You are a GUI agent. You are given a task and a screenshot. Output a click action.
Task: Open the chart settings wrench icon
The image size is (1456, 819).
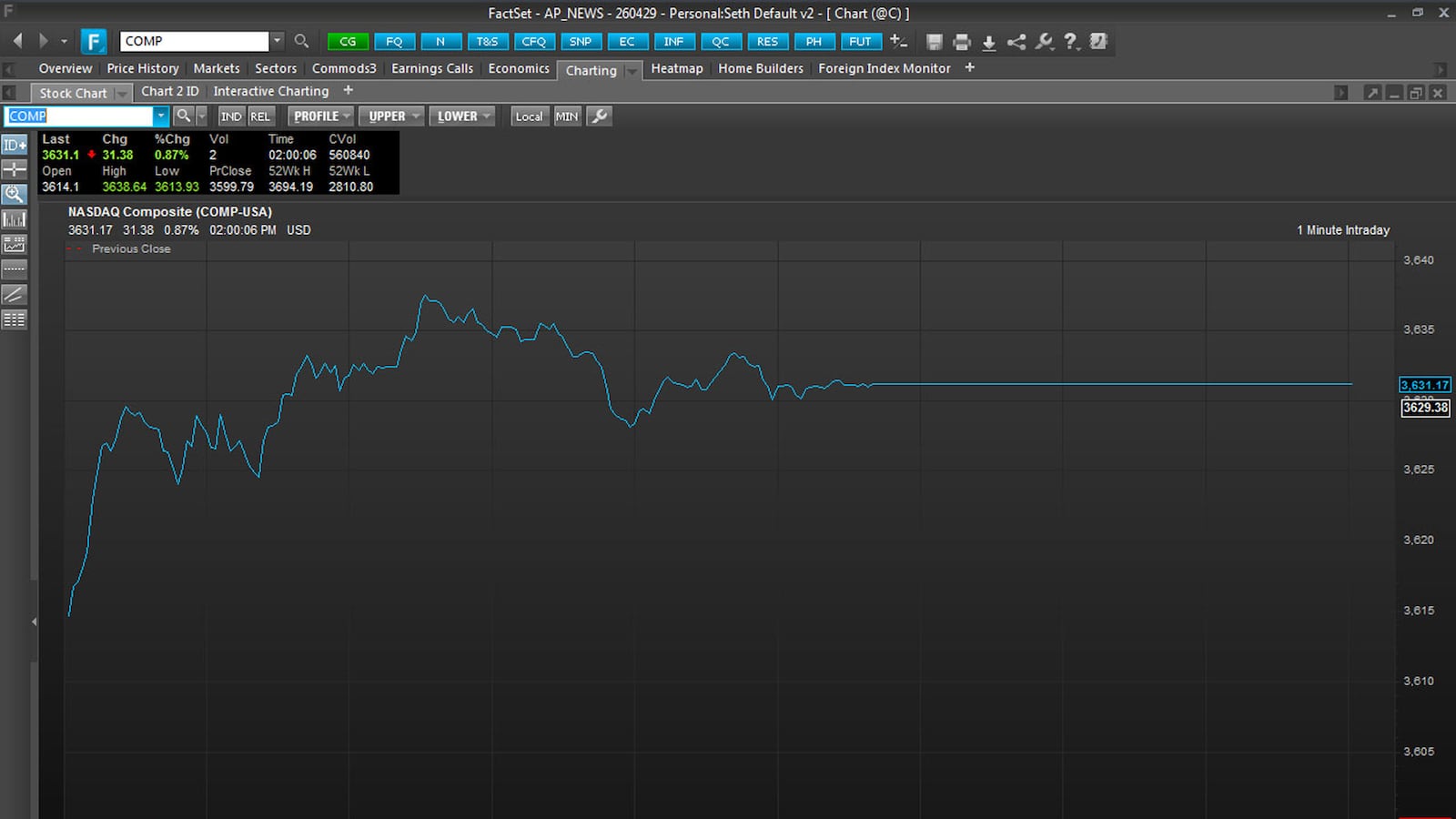tap(1043, 42)
